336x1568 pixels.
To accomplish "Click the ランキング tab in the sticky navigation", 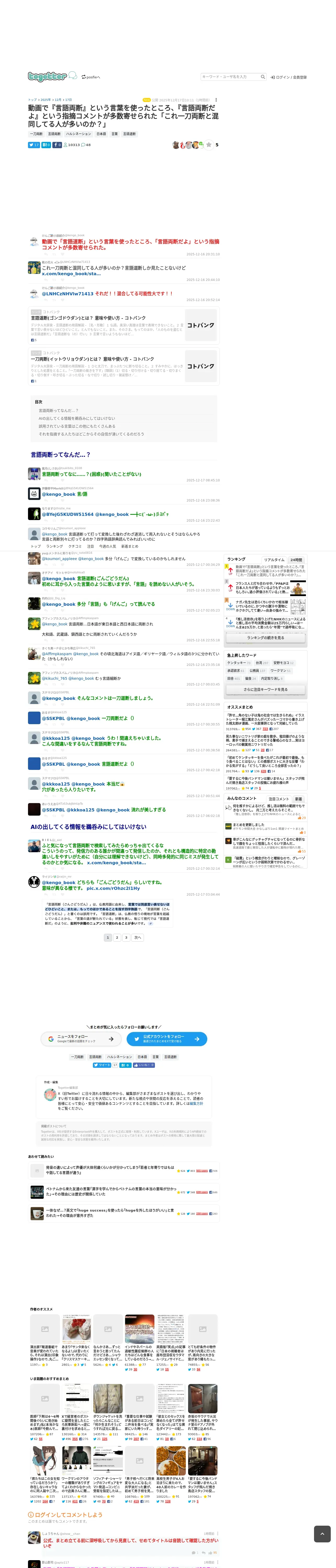I will (x=54, y=547).
